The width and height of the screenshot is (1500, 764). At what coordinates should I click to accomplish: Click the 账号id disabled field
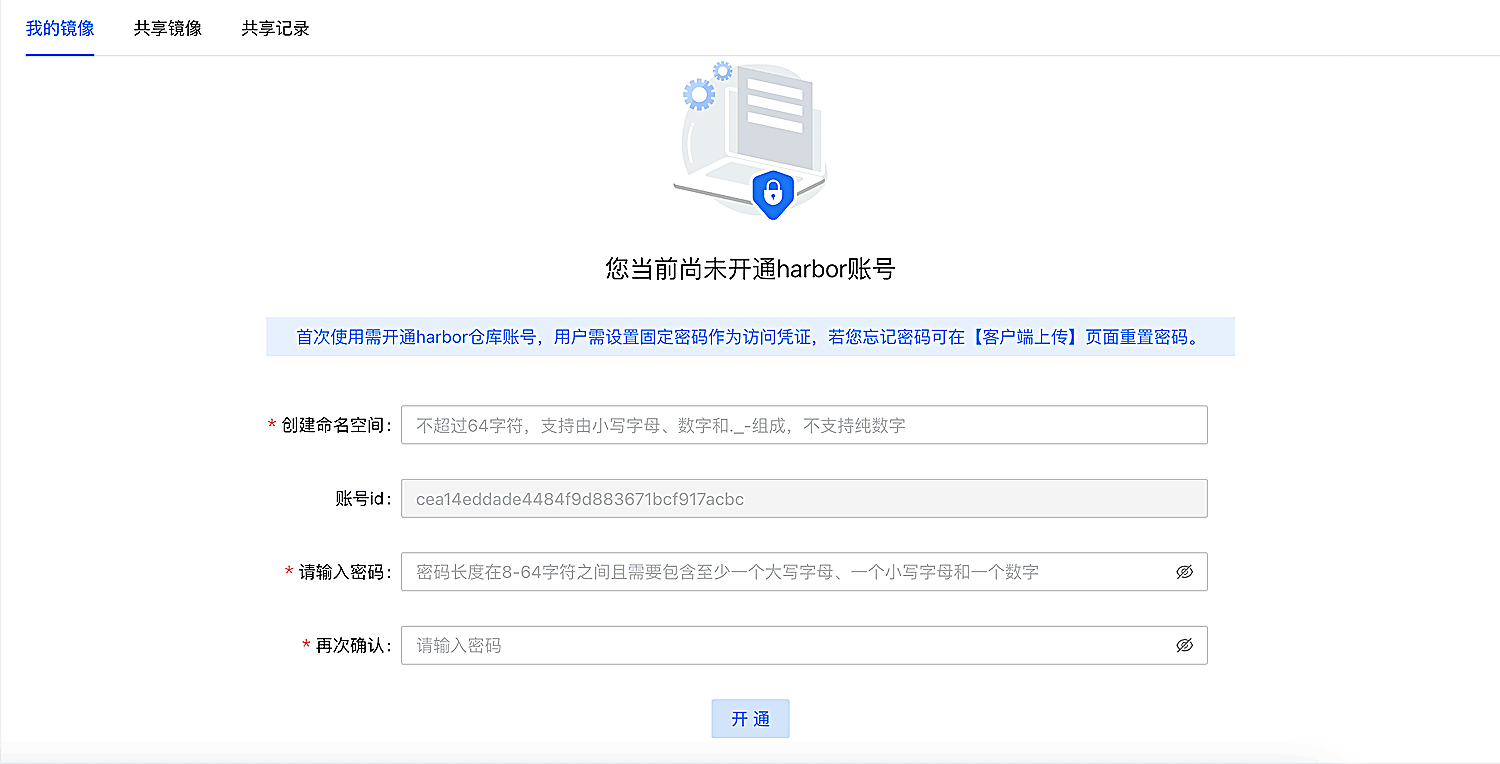804,498
